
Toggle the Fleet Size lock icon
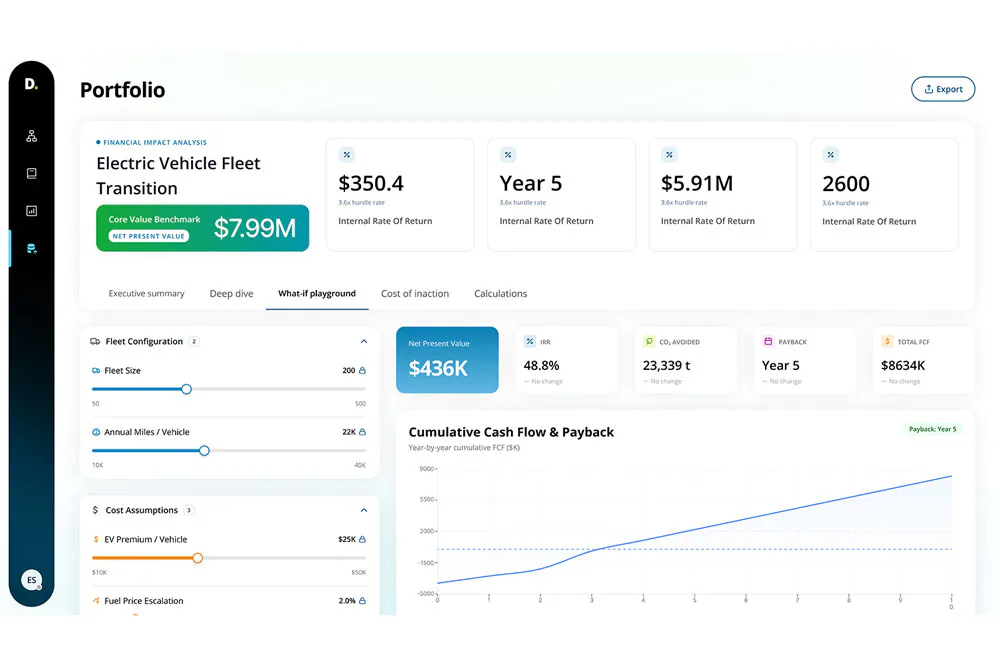pos(362,370)
